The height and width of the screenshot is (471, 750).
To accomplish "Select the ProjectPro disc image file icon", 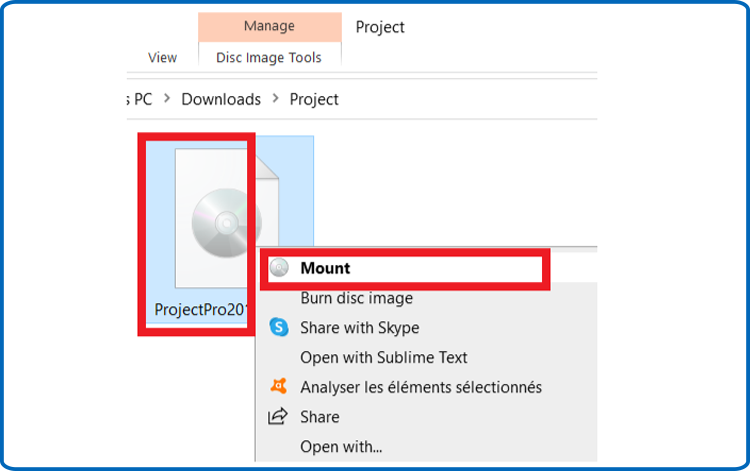I will [x=226, y=218].
